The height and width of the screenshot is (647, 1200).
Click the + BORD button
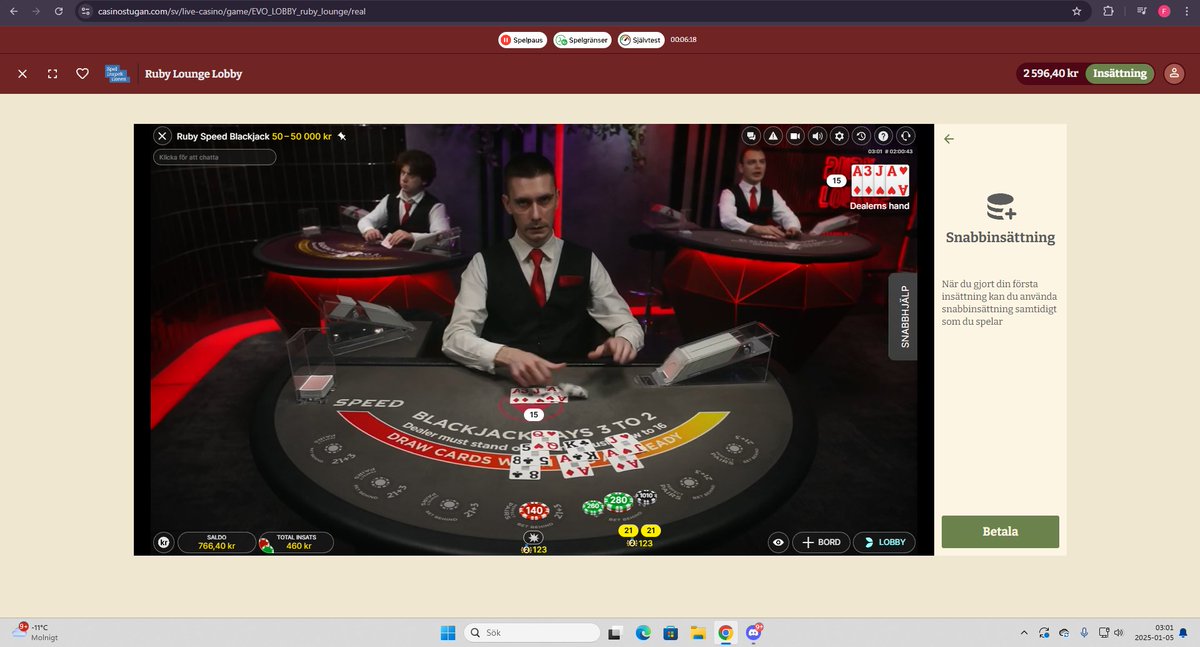point(821,542)
